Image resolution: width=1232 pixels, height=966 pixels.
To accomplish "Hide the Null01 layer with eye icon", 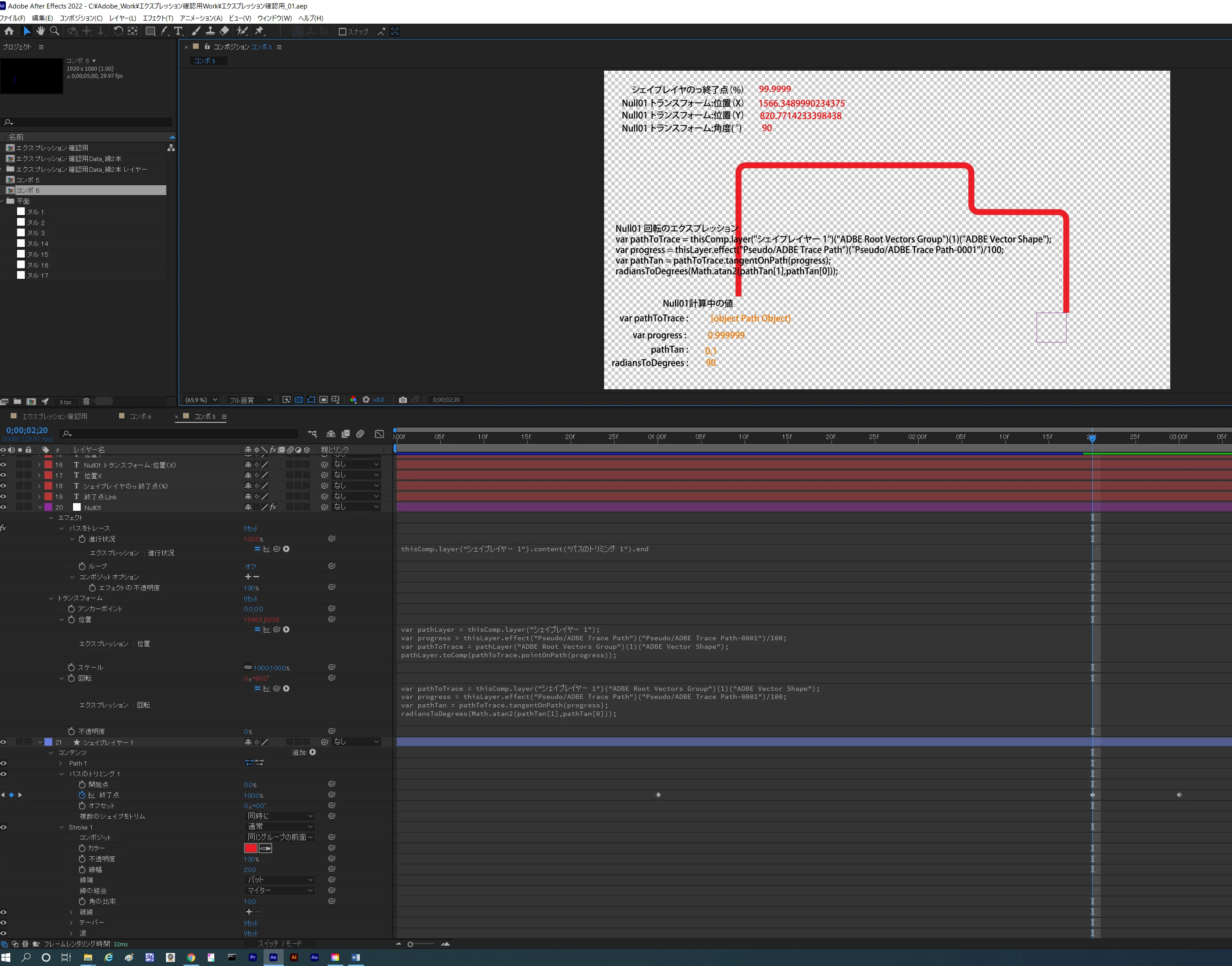I will [4, 507].
